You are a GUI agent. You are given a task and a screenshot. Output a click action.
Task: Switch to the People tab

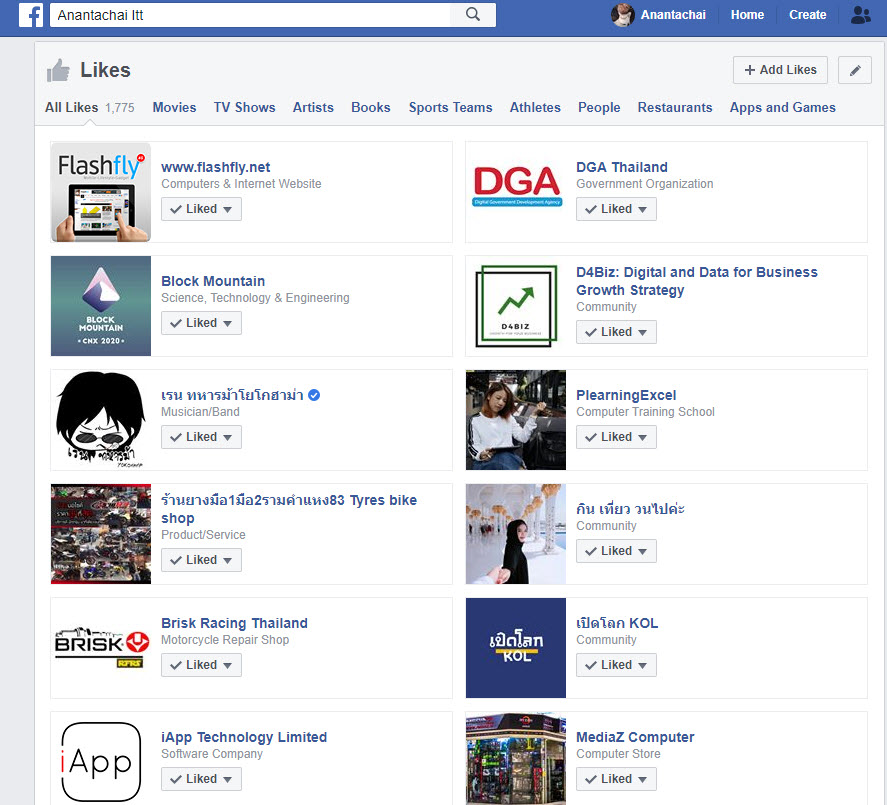(599, 107)
